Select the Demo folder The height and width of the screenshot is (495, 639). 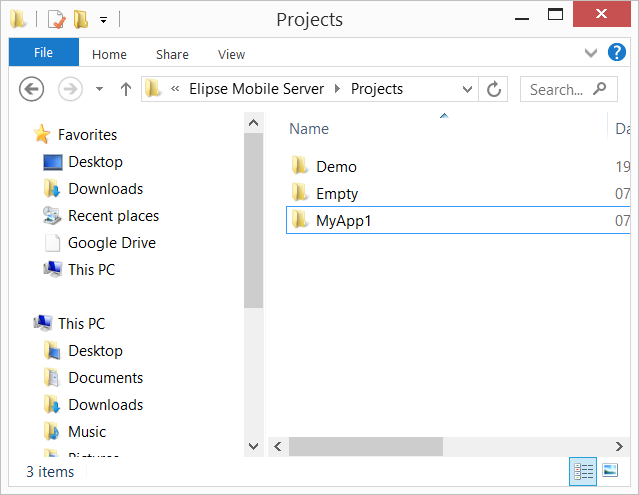337,167
